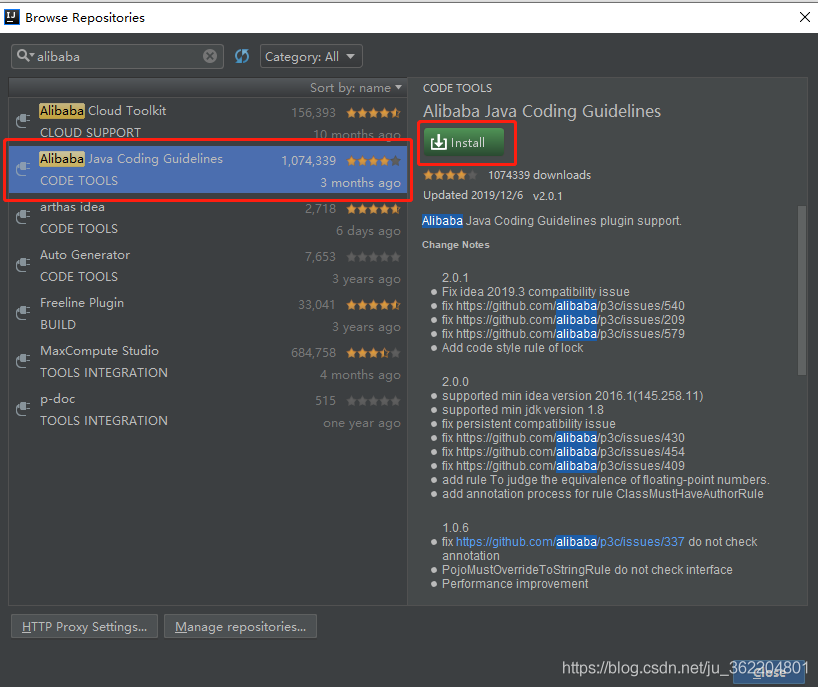818x687 pixels.
Task: Close the Browse Repositories window
Action: point(805,17)
